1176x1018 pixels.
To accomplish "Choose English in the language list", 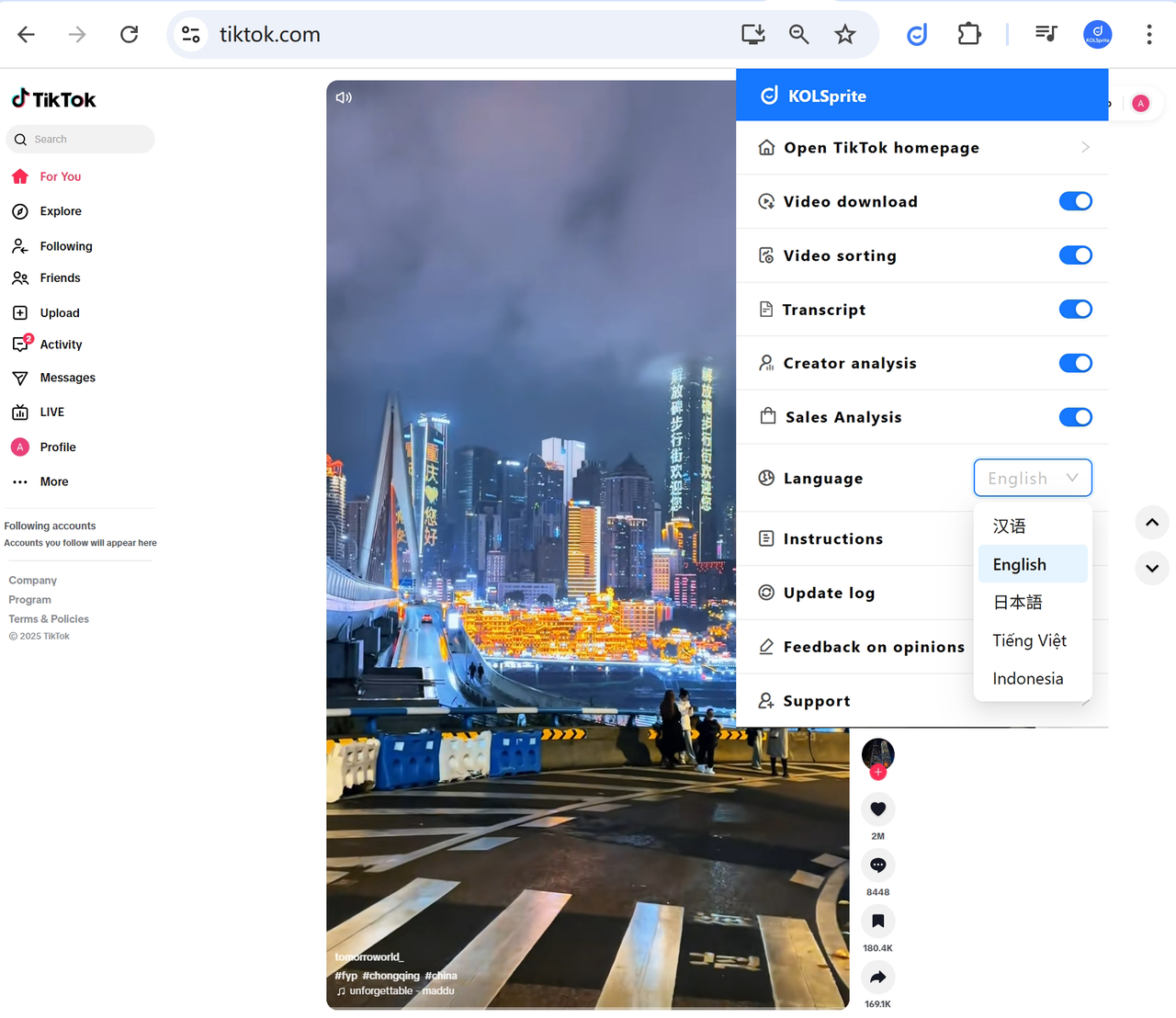I will (1033, 564).
